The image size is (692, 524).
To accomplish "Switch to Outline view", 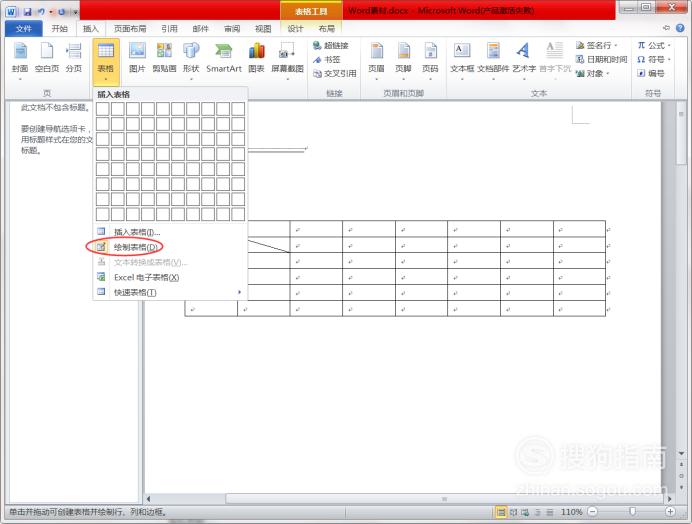I will click(538, 512).
